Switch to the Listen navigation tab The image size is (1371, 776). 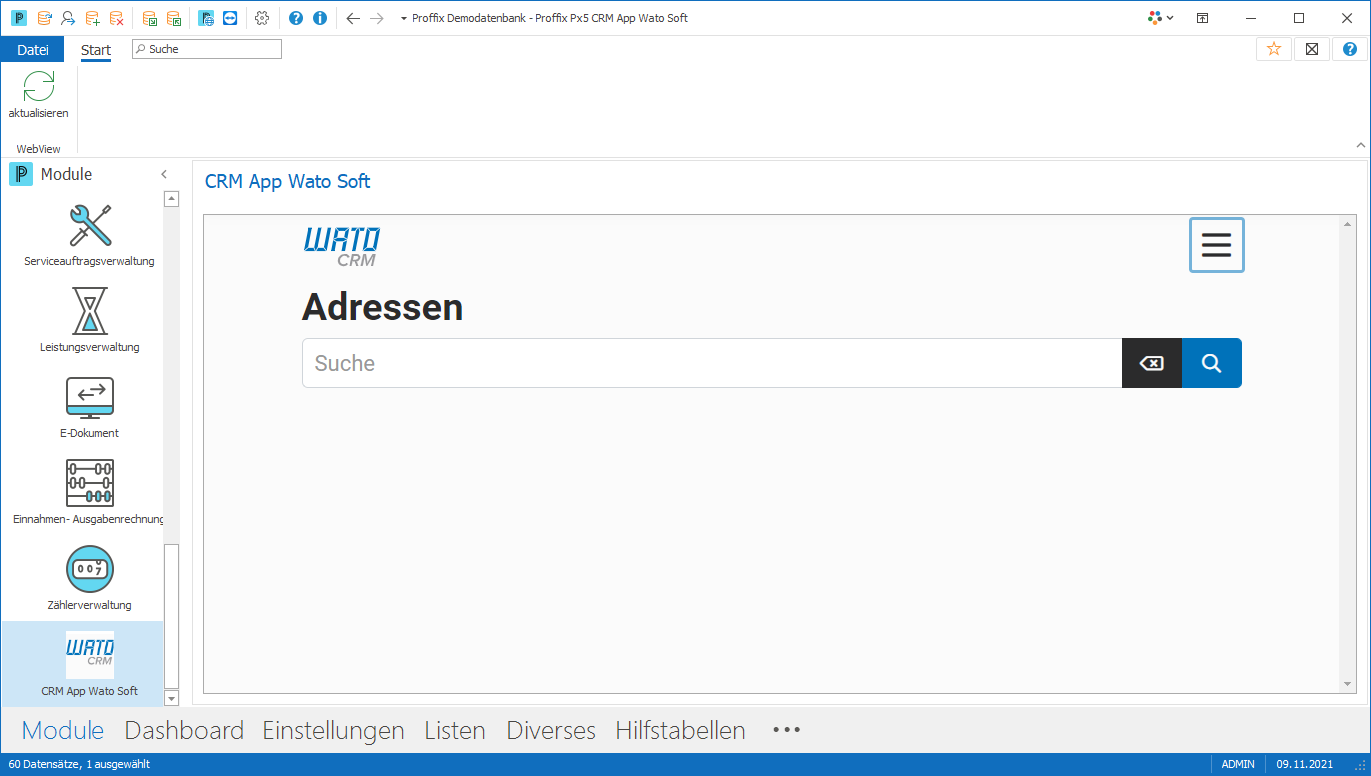click(x=455, y=730)
